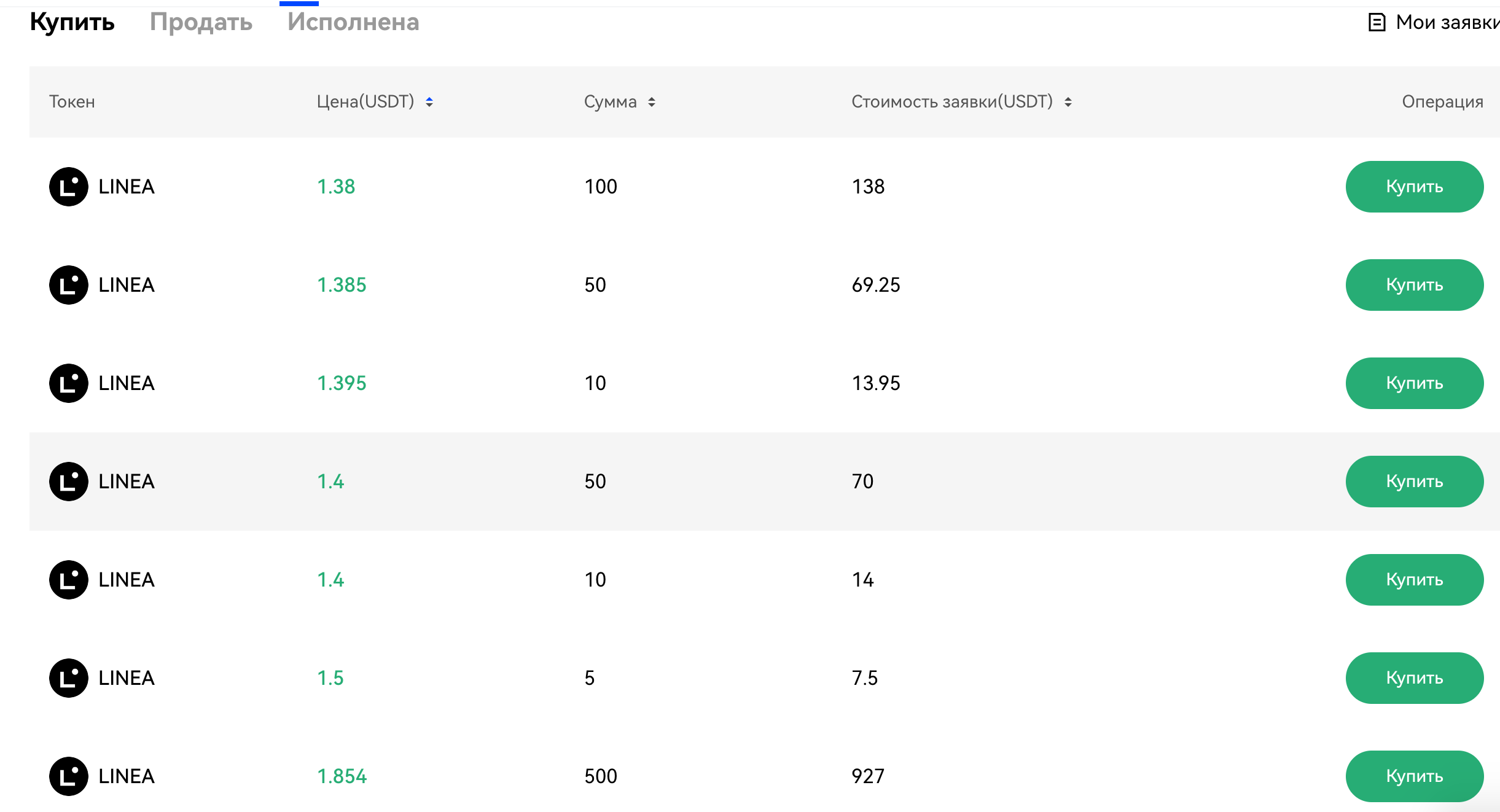Click the Сумма column header
The image size is (1500, 812).
point(611,101)
